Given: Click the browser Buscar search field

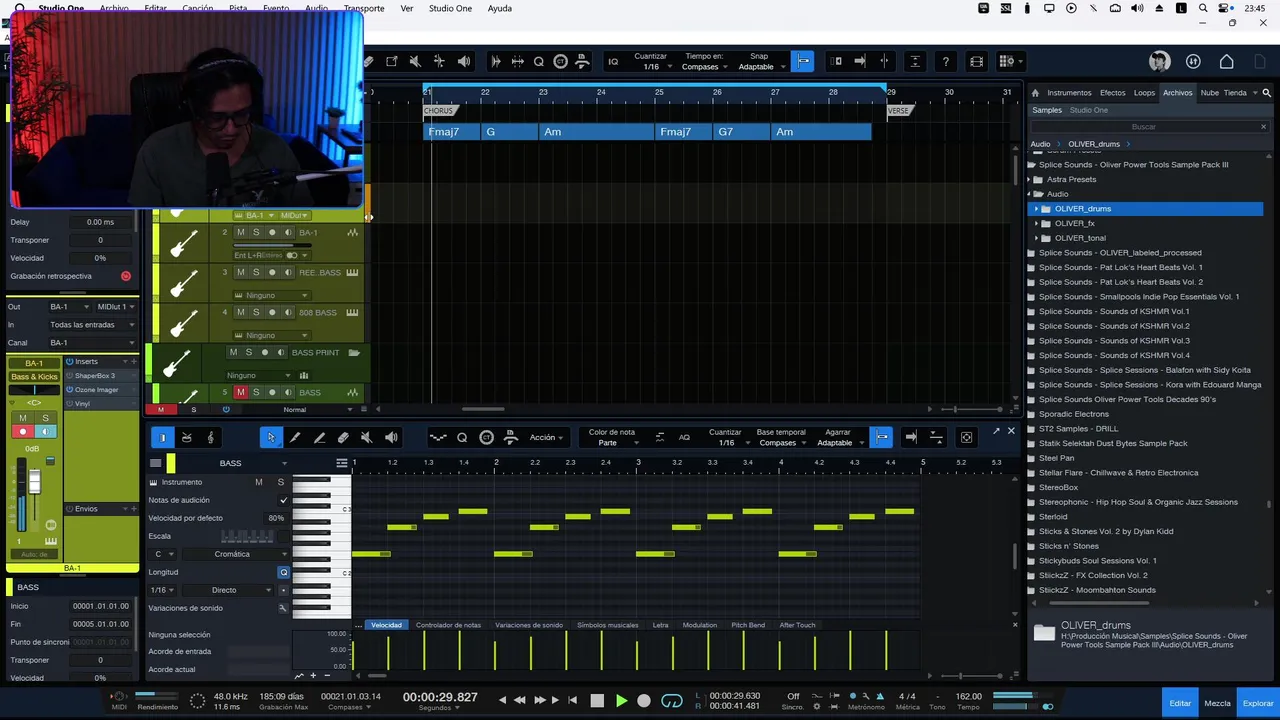Looking at the screenshot, I should (1147, 127).
